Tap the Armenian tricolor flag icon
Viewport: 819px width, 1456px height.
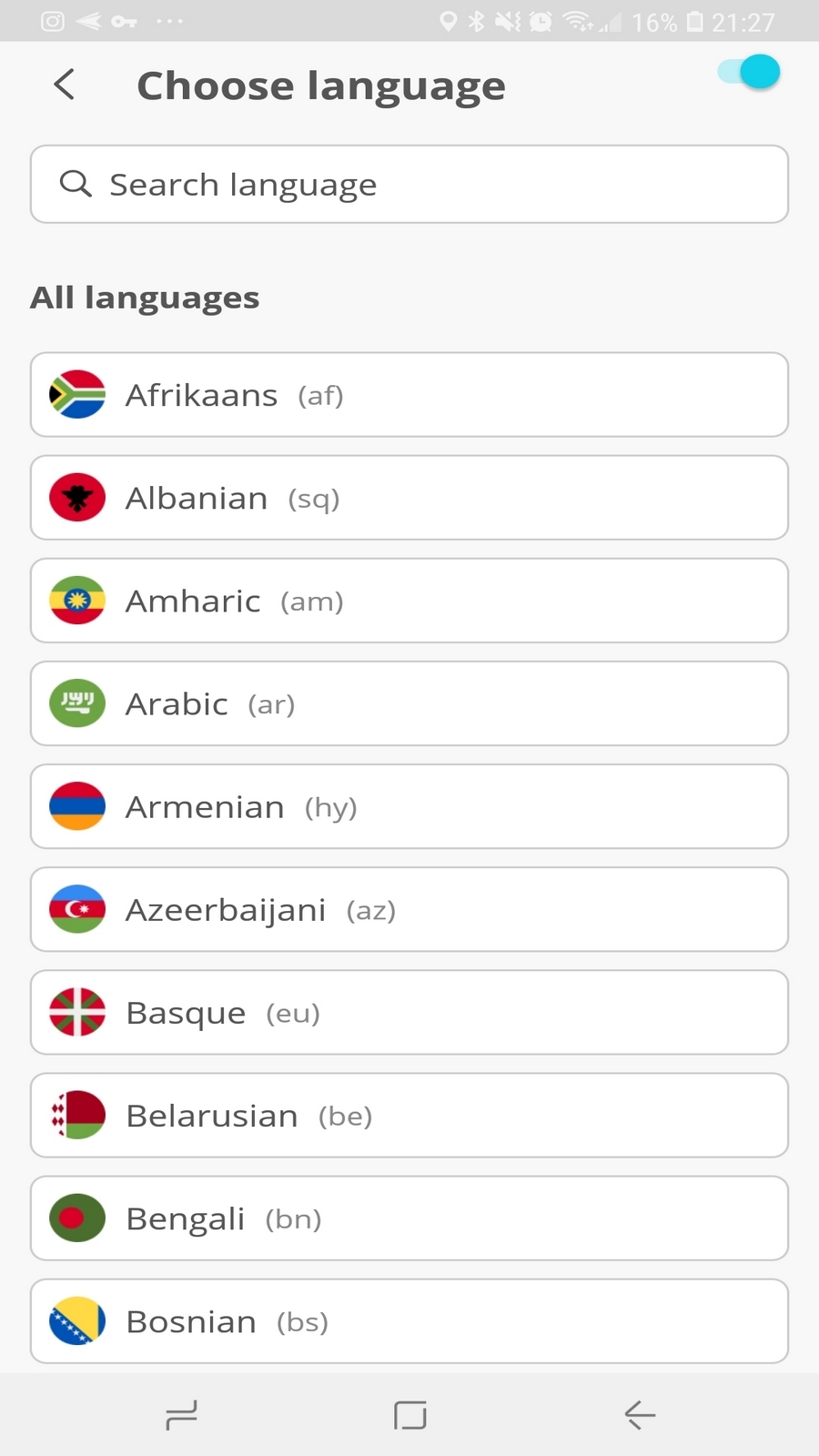[x=77, y=806]
